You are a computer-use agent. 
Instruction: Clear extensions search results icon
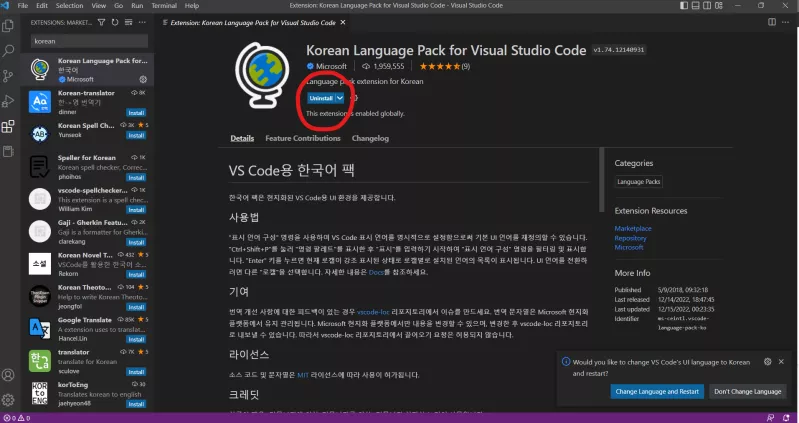(128, 22)
